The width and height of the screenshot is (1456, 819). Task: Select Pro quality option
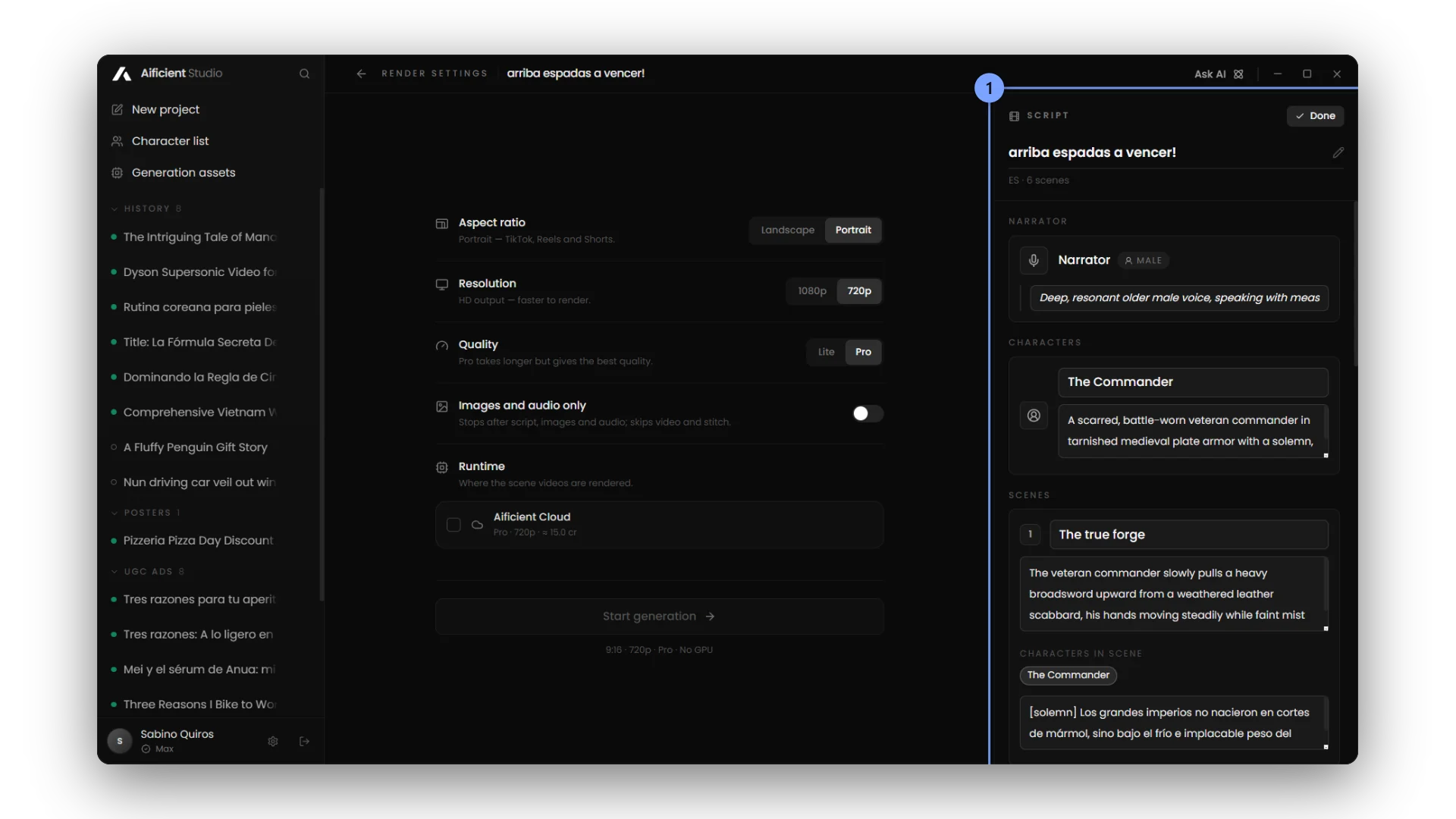click(x=863, y=352)
